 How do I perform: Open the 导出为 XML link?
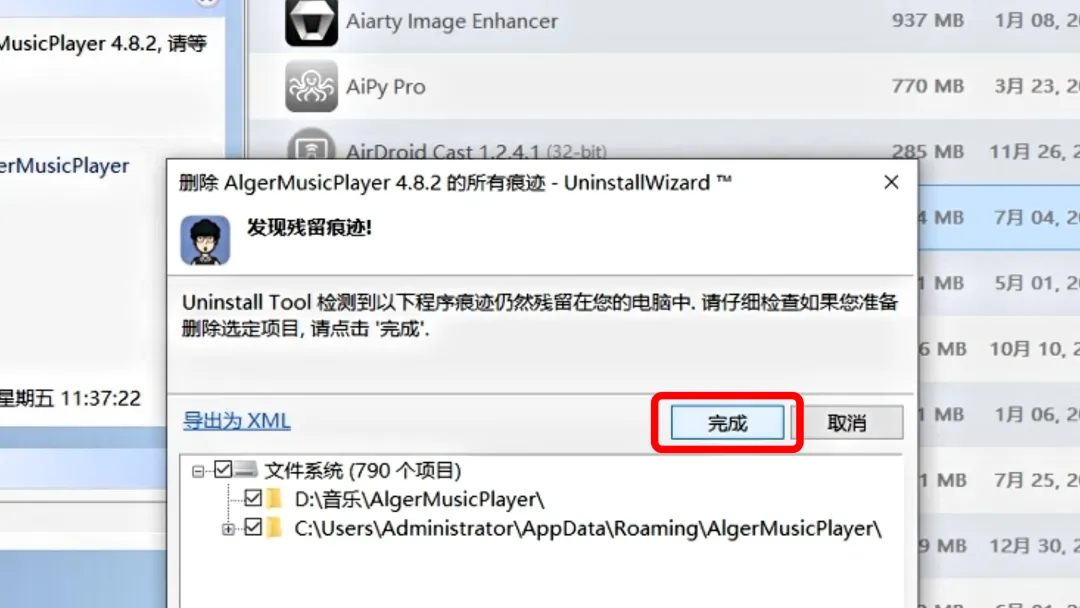pyautogui.click(x=236, y=421)
